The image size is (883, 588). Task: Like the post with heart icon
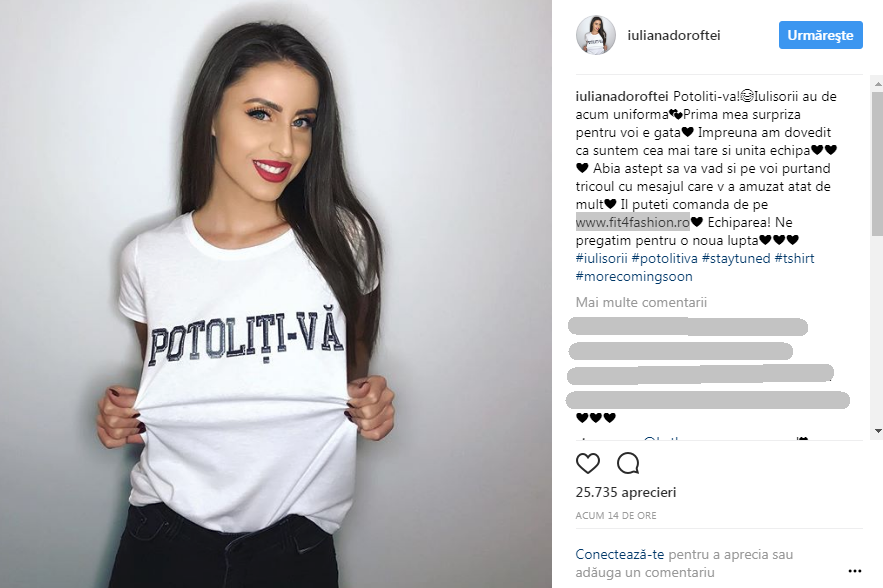point(587,464)
